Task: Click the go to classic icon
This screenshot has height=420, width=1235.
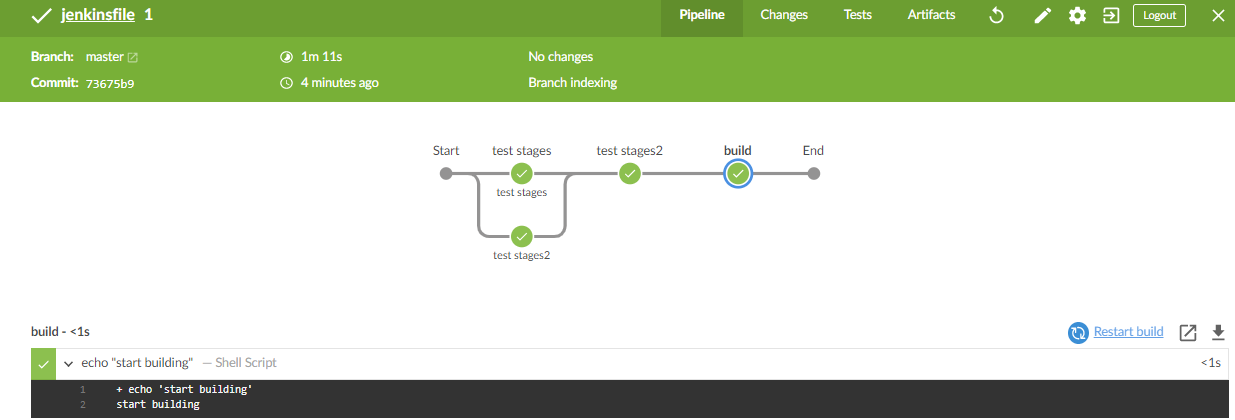Action: coord(1110,16)
